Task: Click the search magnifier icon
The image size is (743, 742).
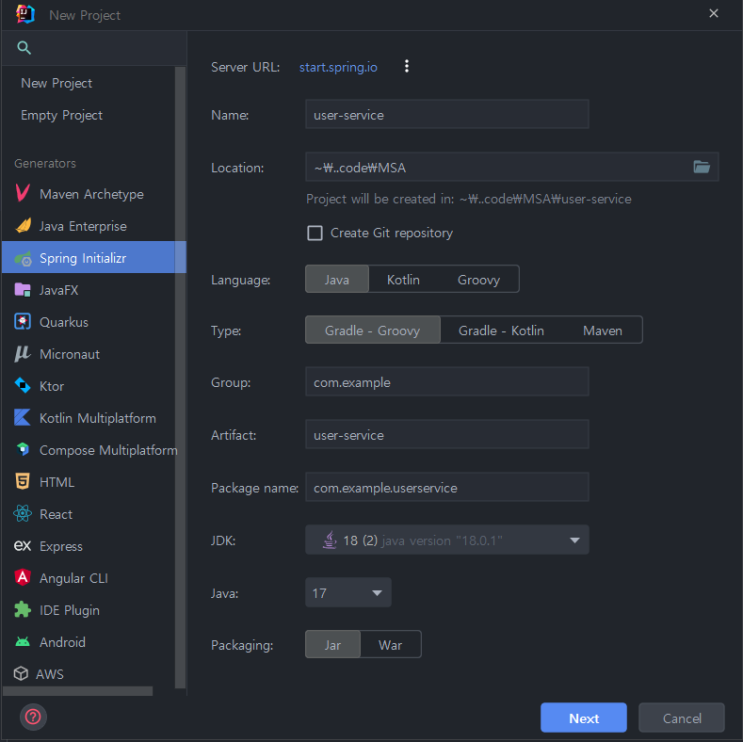Action: pyautogui.click(x=24, y=47)
